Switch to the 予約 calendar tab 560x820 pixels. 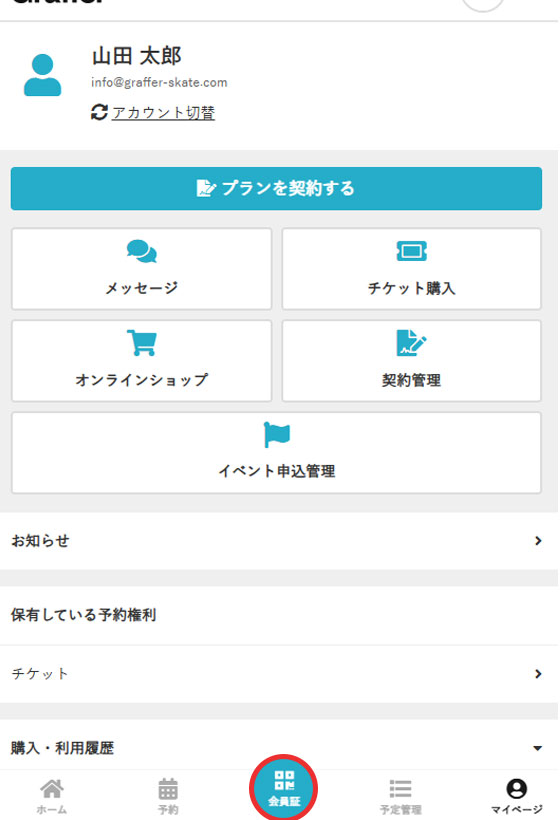pyautogui.click(x=168, y=795)
